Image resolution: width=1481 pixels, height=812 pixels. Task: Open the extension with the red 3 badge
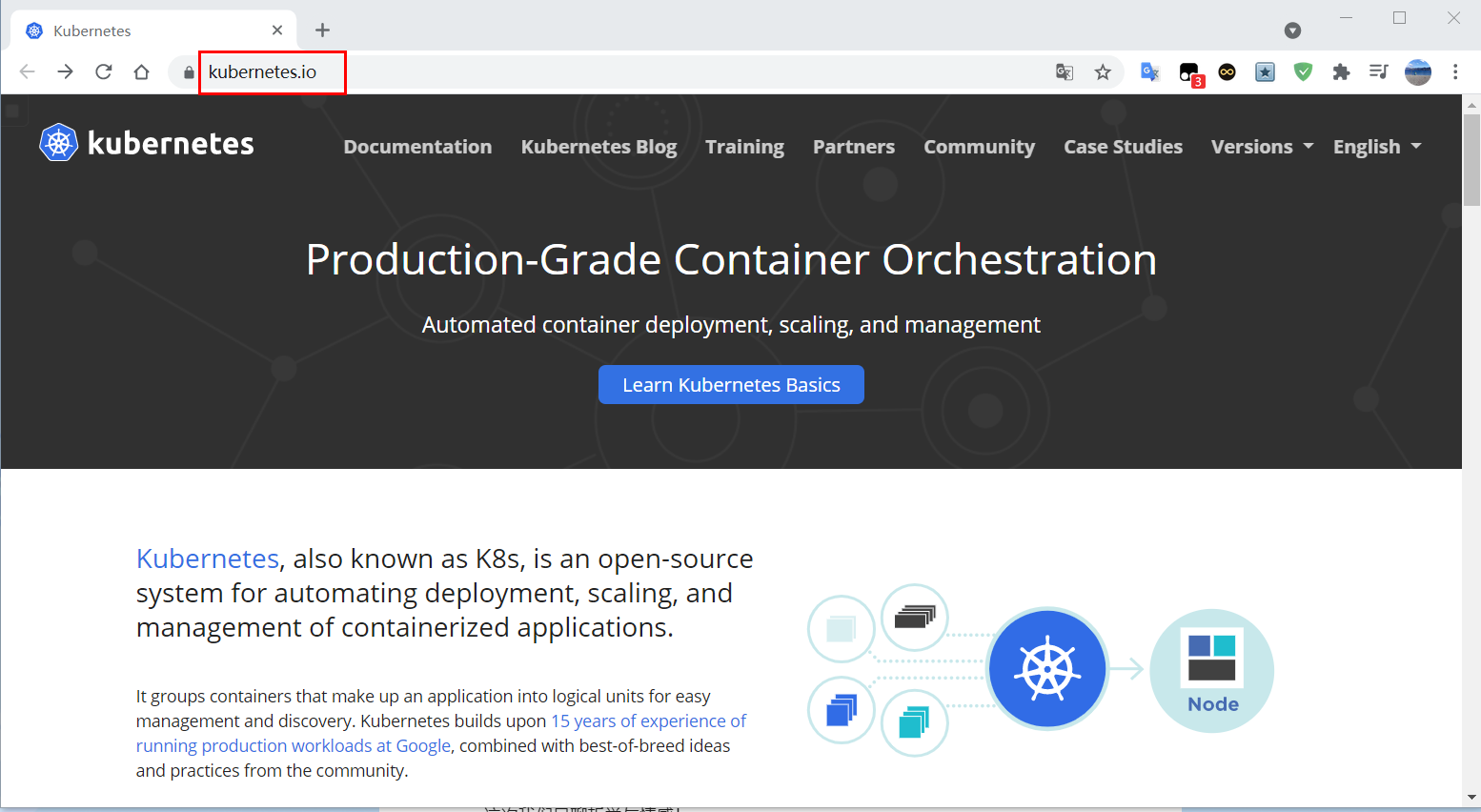pos(1190,72)
